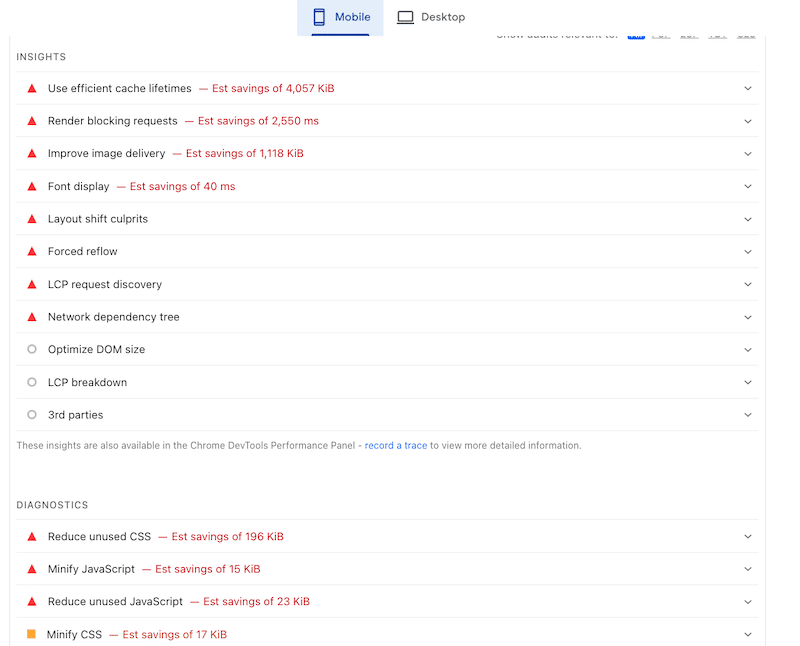800x646 pixels.
Task: Switch to the Desktop tab label
Action: point(442,17)
